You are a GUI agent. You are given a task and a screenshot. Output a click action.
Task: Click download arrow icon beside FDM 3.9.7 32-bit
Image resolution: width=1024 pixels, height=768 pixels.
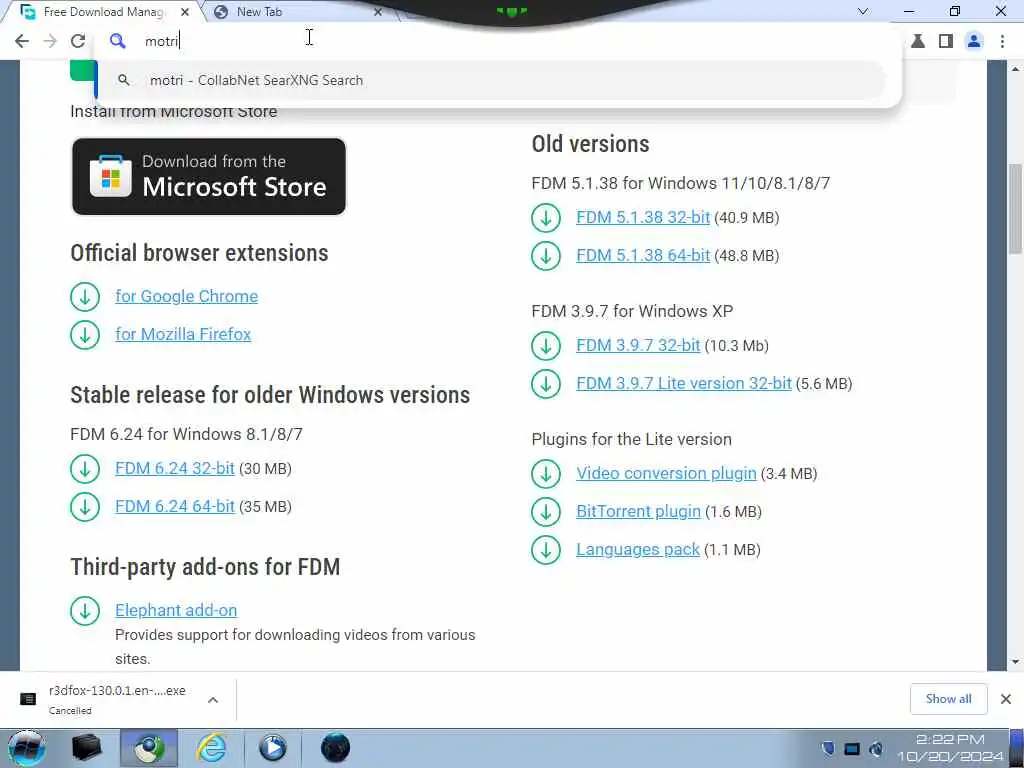pyautogui.click(x=546, y=346)
